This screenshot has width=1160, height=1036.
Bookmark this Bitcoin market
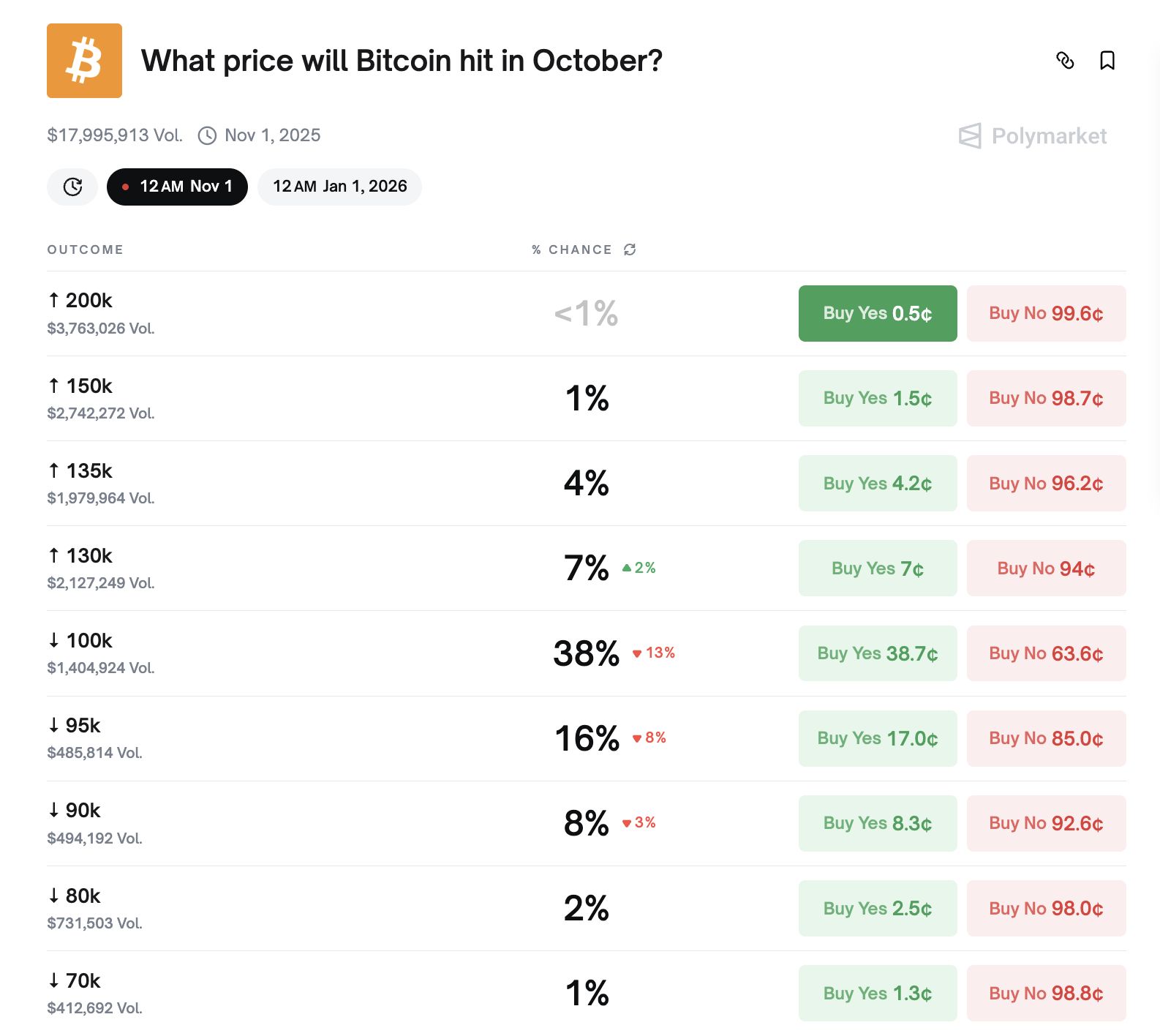click(x=1107, y=61)
